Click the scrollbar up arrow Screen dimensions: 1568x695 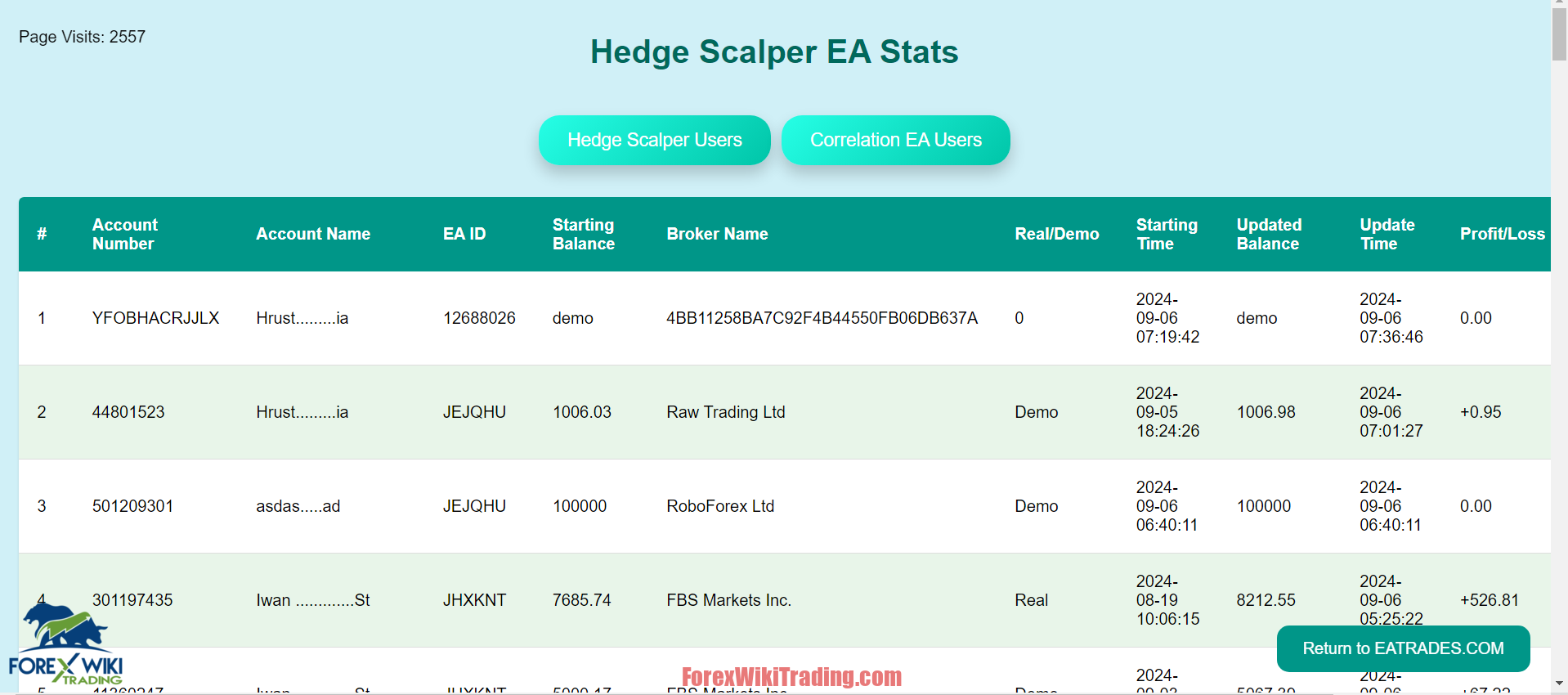(x=1558, y=5)
